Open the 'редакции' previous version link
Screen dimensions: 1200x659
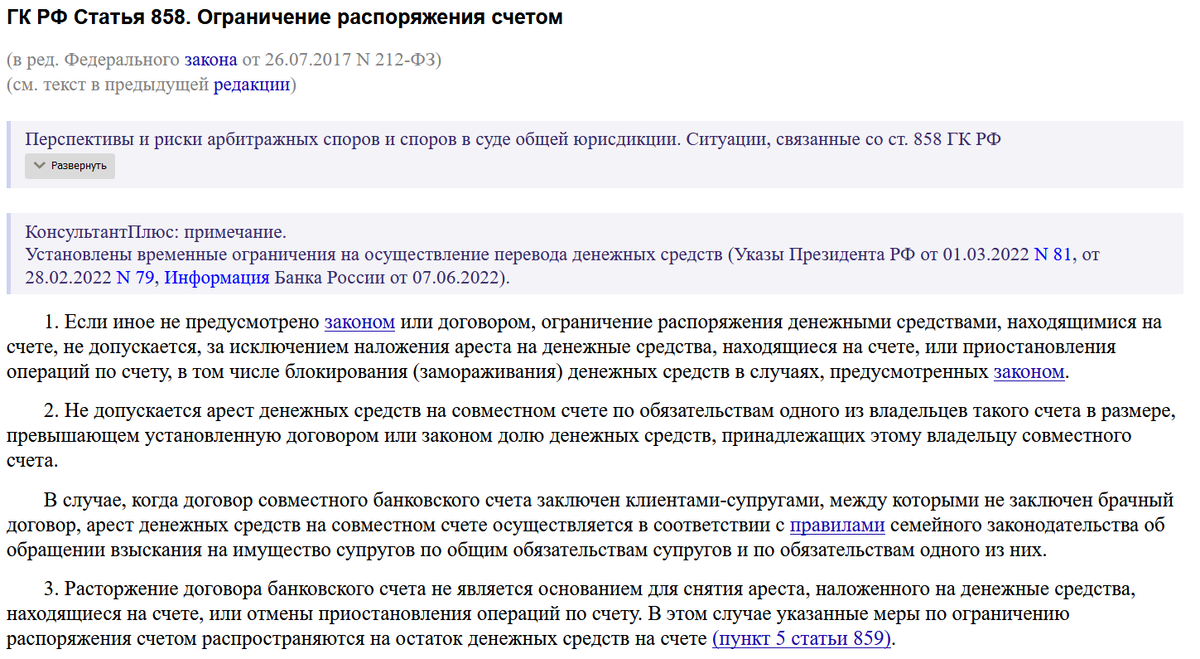(x=252, y=85)
